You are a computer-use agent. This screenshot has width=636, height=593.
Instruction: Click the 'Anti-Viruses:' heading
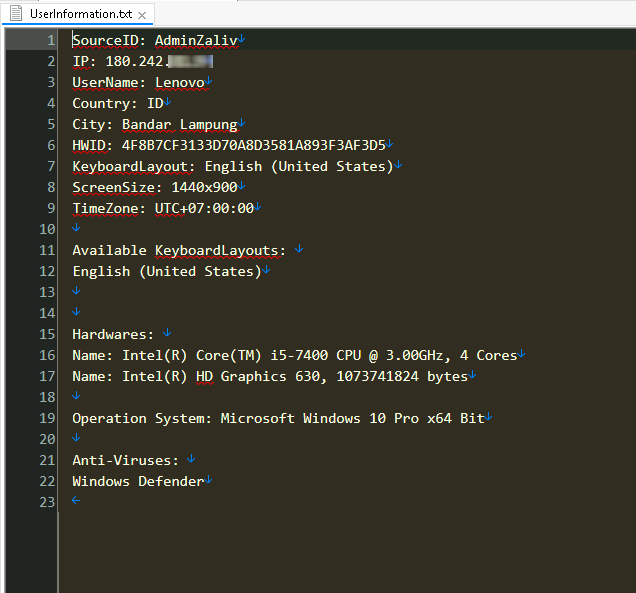click(125, 460)
